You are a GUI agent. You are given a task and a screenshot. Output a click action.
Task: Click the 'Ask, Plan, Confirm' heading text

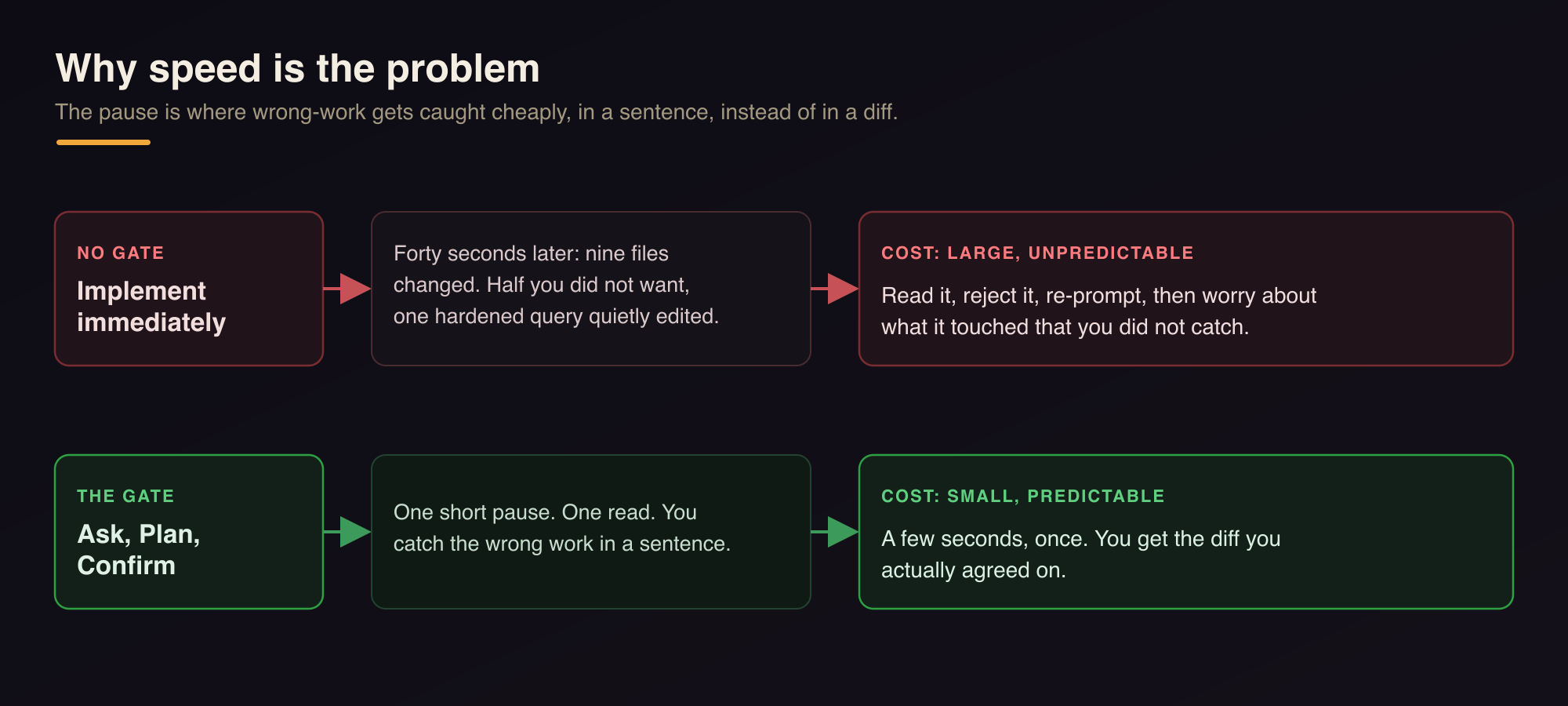pyautogui.click(x=139, y=550)
